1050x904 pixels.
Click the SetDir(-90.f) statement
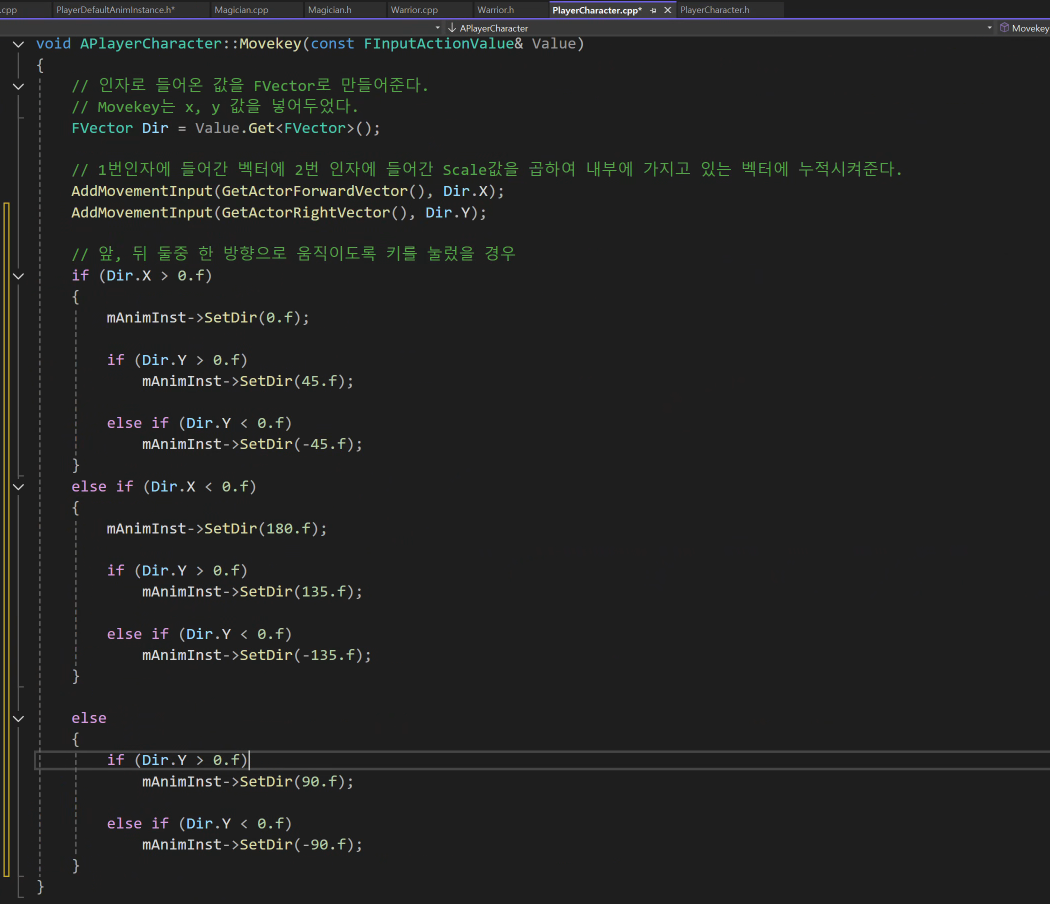click(x=252, y=845)
